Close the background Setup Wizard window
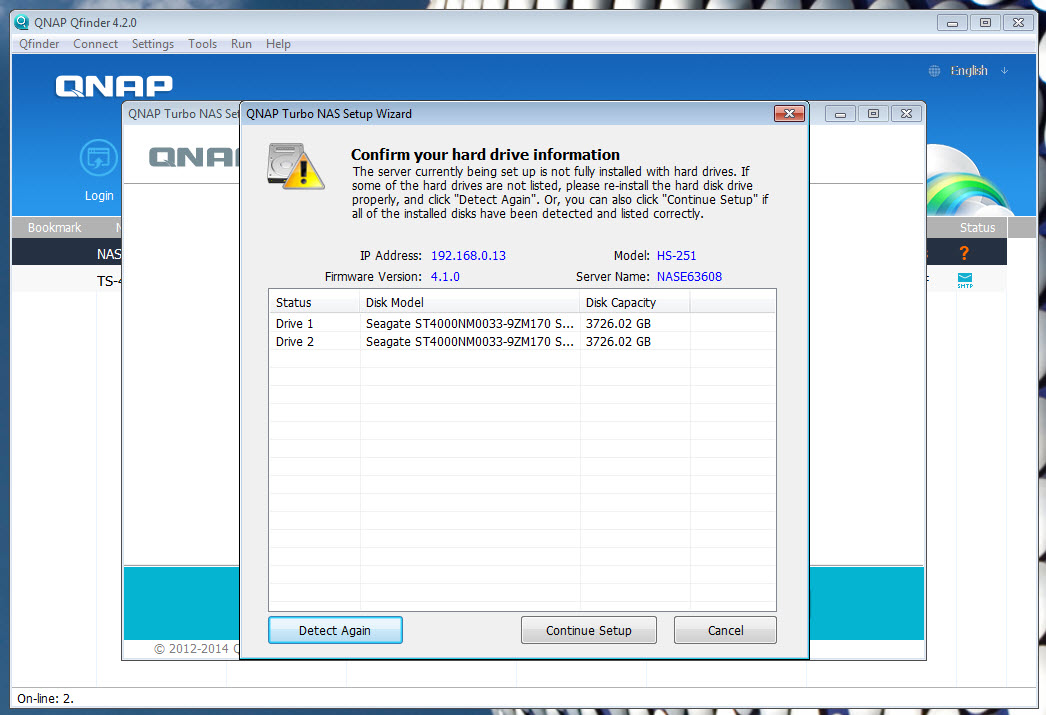The image size is (1046, 715). tap(906, 114)
